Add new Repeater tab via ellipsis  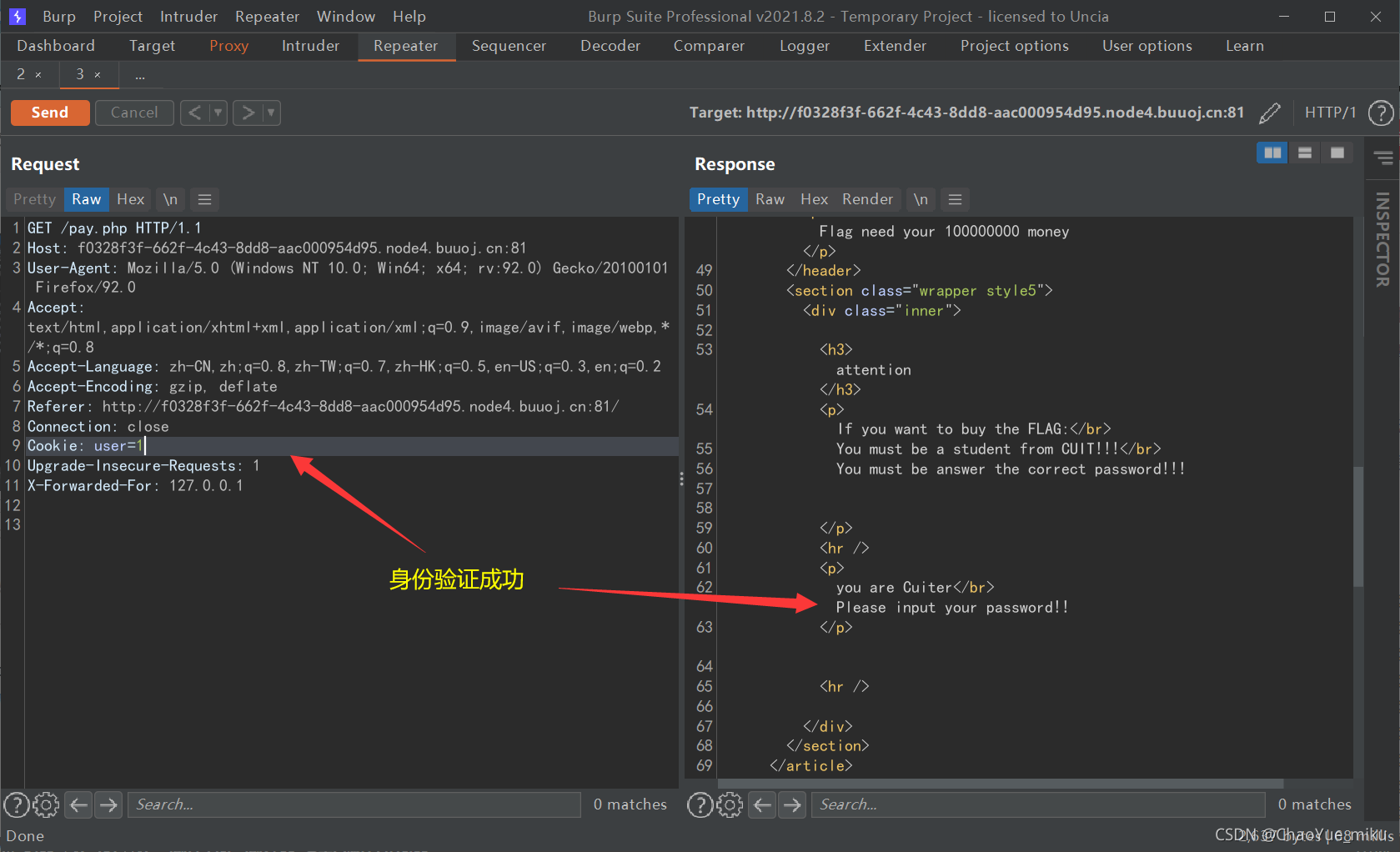click(x=140, y=75)
